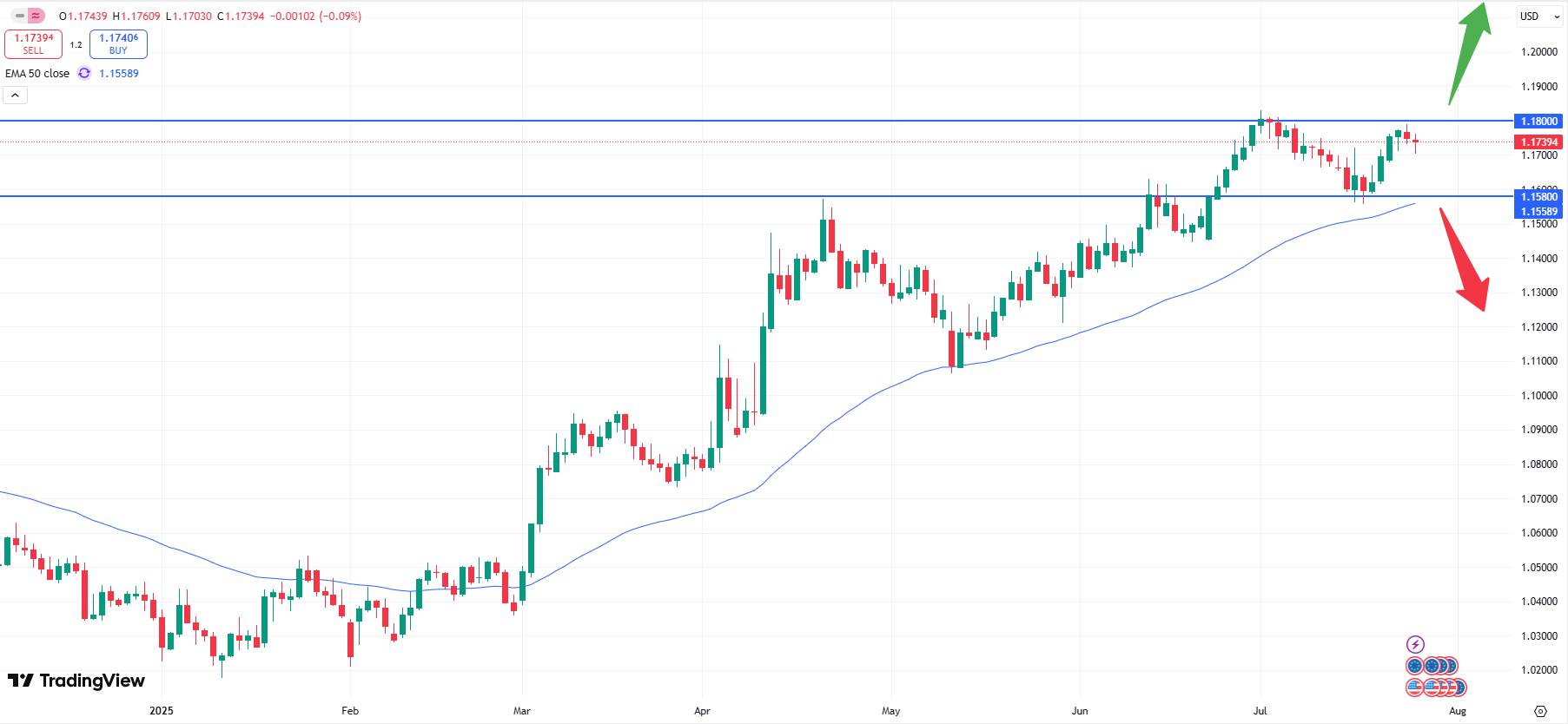Open the leftmost EU flag economic event
This screenshot has height=724, width=1568.
1414,666
